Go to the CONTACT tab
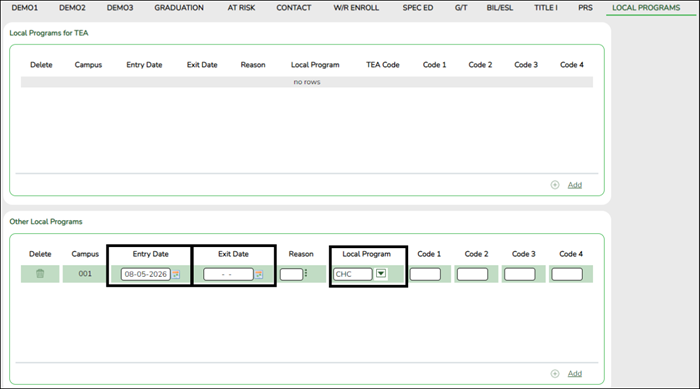 coord(294,8)
